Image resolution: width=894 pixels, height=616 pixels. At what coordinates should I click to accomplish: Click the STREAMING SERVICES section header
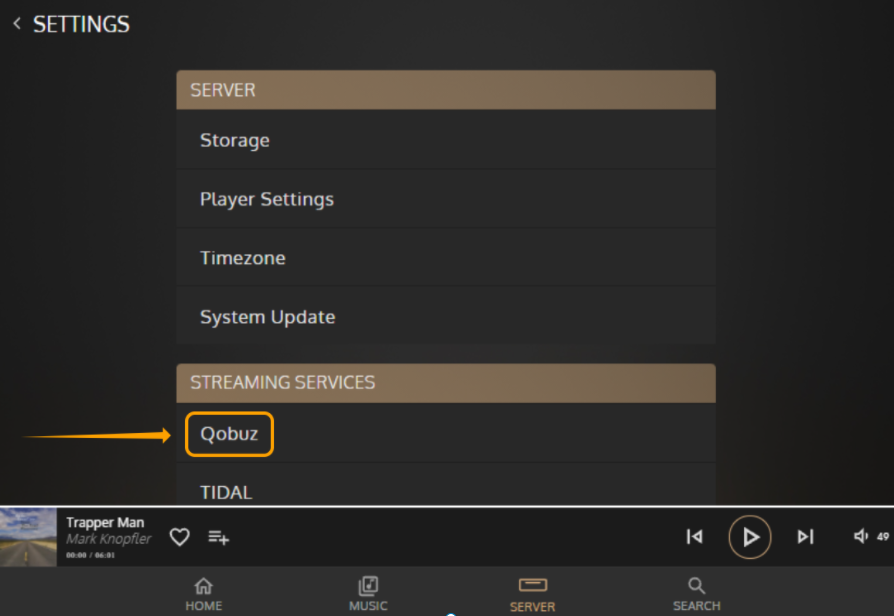point(446,383)
